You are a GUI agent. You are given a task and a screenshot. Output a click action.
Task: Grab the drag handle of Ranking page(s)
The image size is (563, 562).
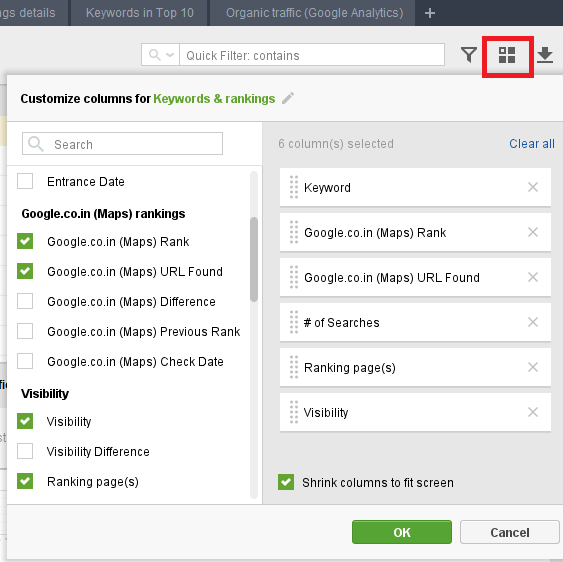point(294,367)
